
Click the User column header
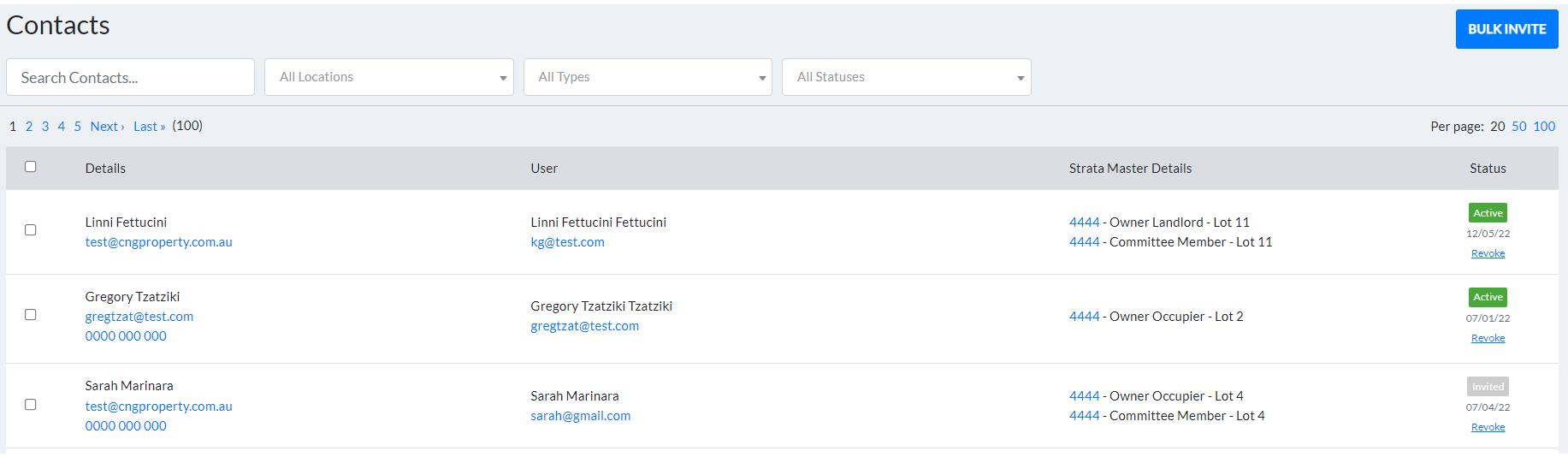544,169
